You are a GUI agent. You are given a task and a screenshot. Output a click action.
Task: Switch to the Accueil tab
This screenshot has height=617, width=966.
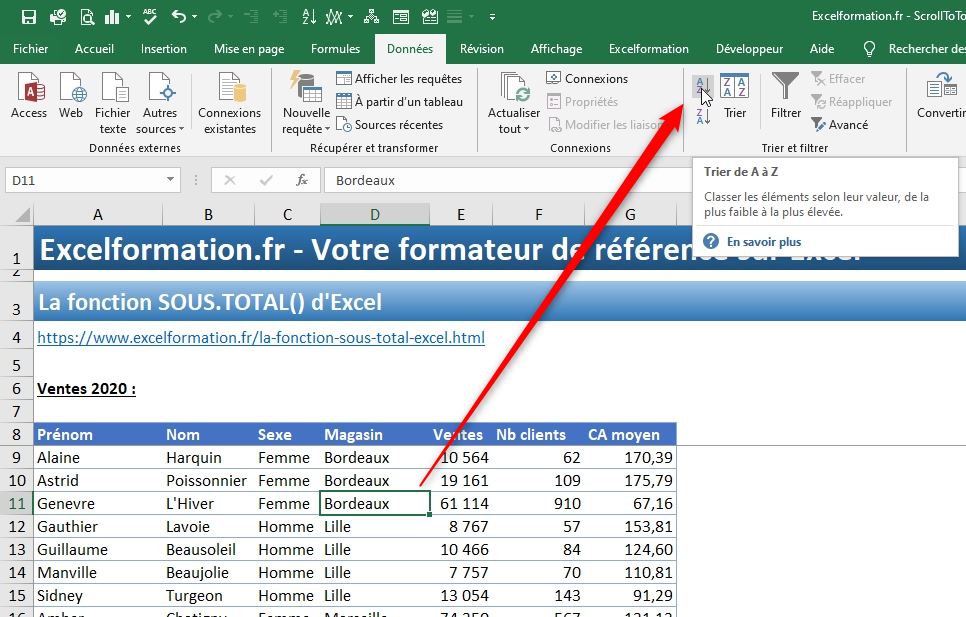[94, 49]
